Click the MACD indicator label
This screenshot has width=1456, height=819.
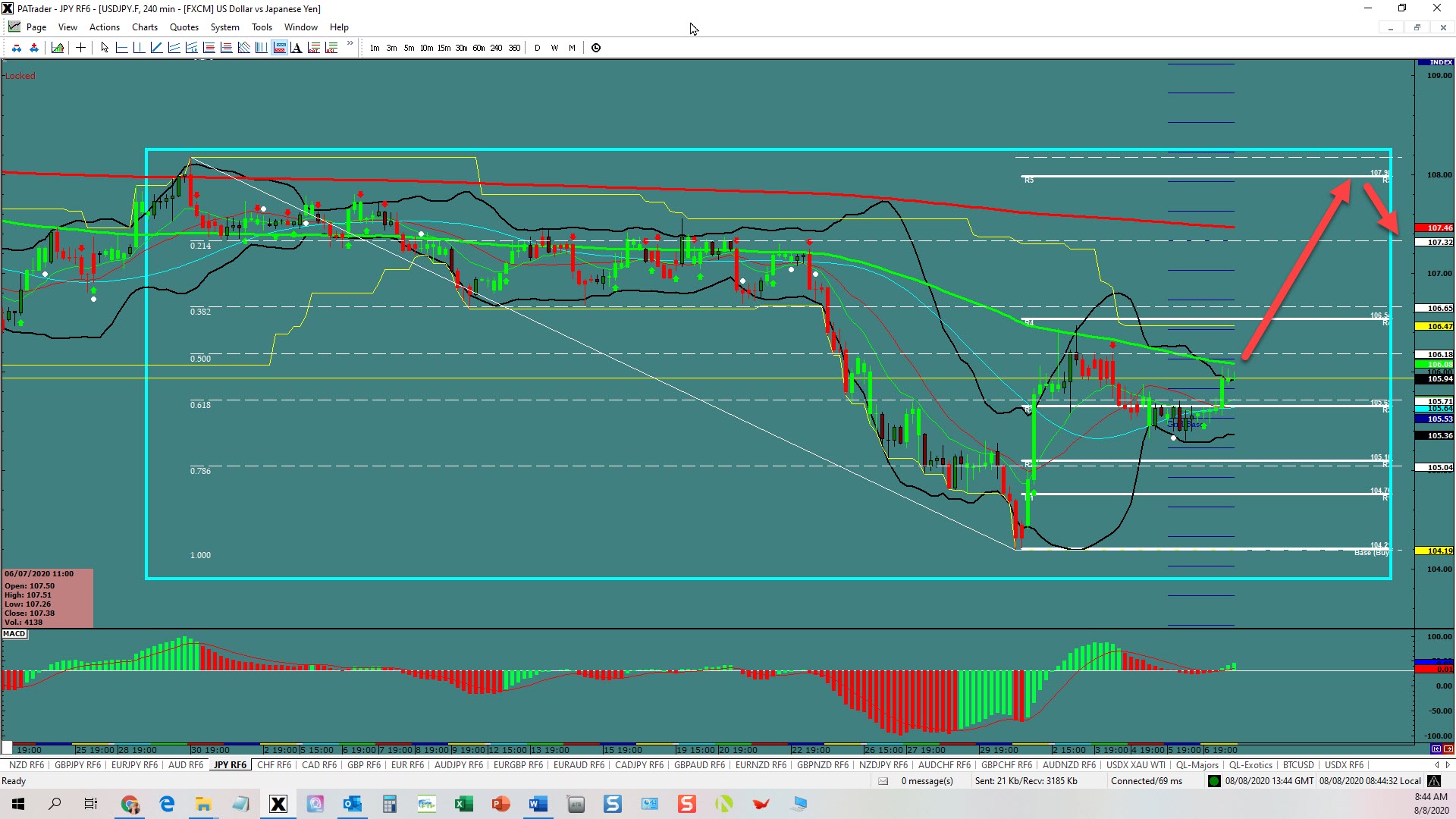click(x=14, y=634)
